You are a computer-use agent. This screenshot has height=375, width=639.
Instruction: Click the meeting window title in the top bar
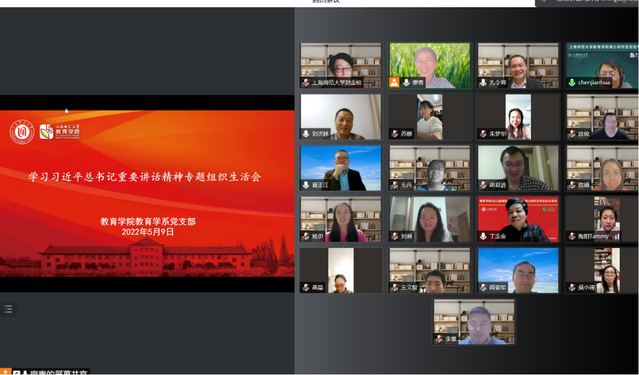tap(326, 2)
